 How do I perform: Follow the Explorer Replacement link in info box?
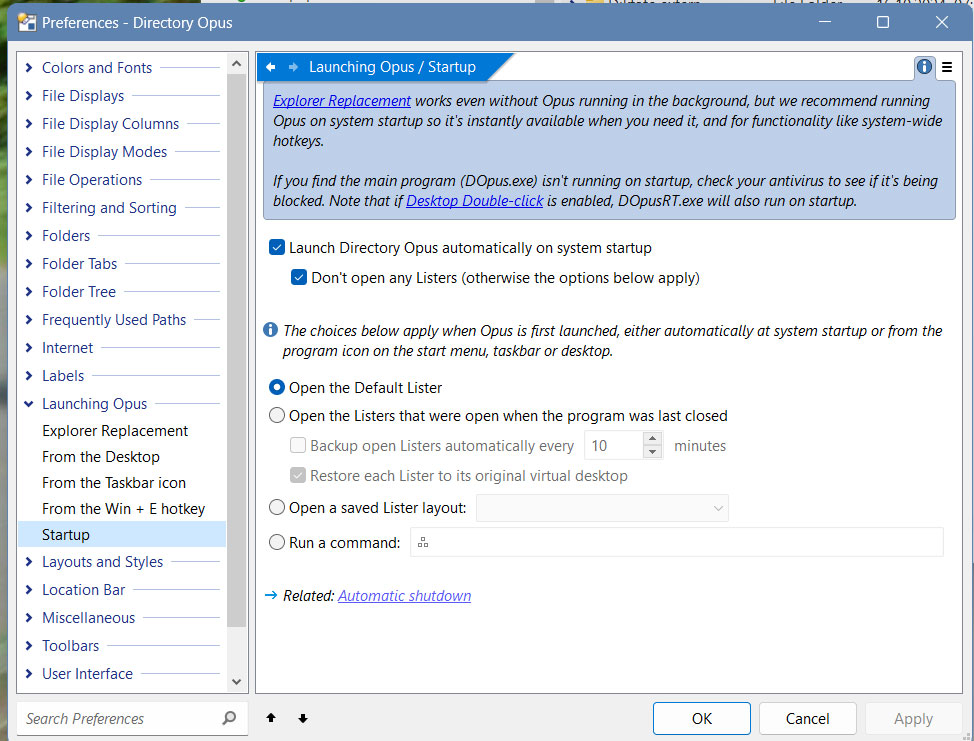(342, 101)
